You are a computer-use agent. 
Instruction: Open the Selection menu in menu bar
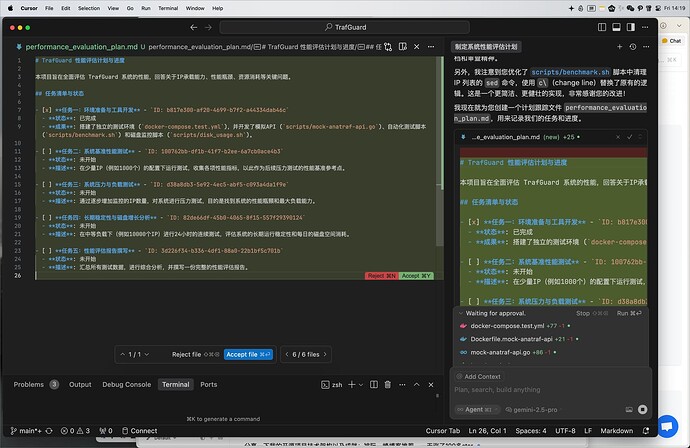click(x=89, y=8)
